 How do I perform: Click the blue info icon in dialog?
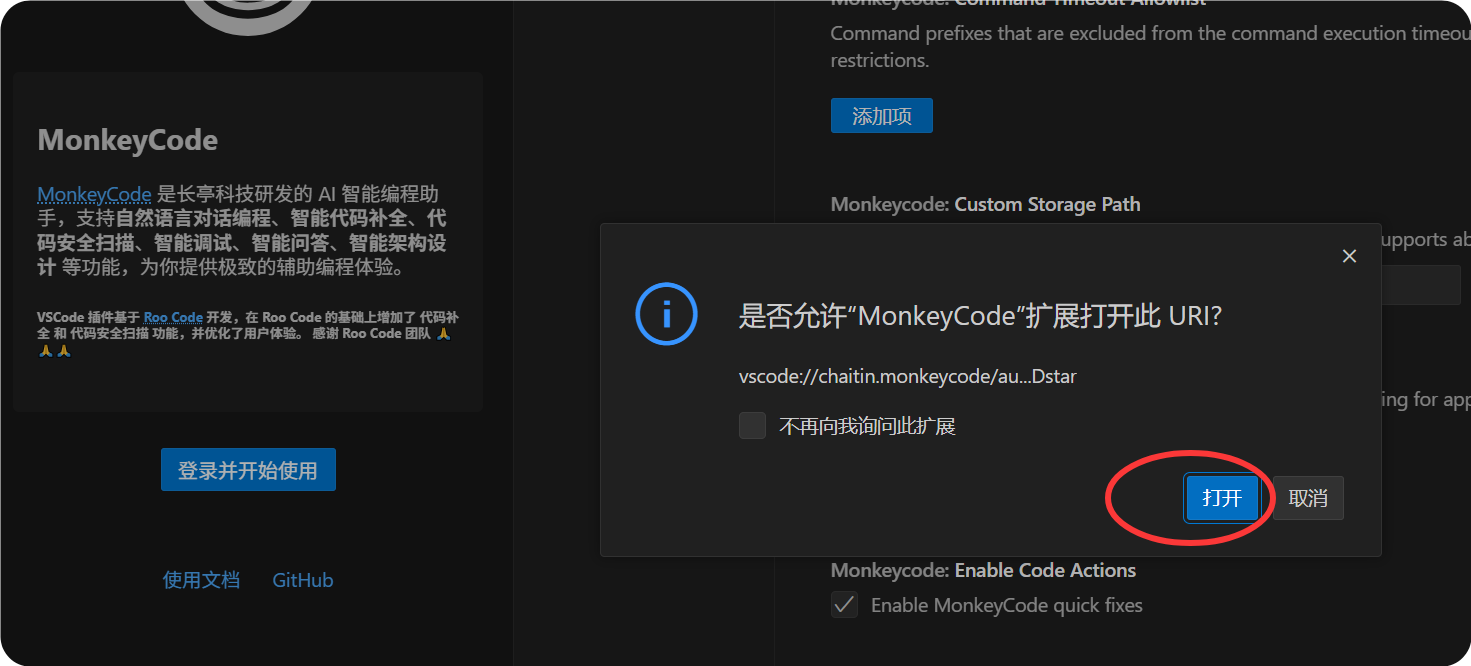[666, 315]
